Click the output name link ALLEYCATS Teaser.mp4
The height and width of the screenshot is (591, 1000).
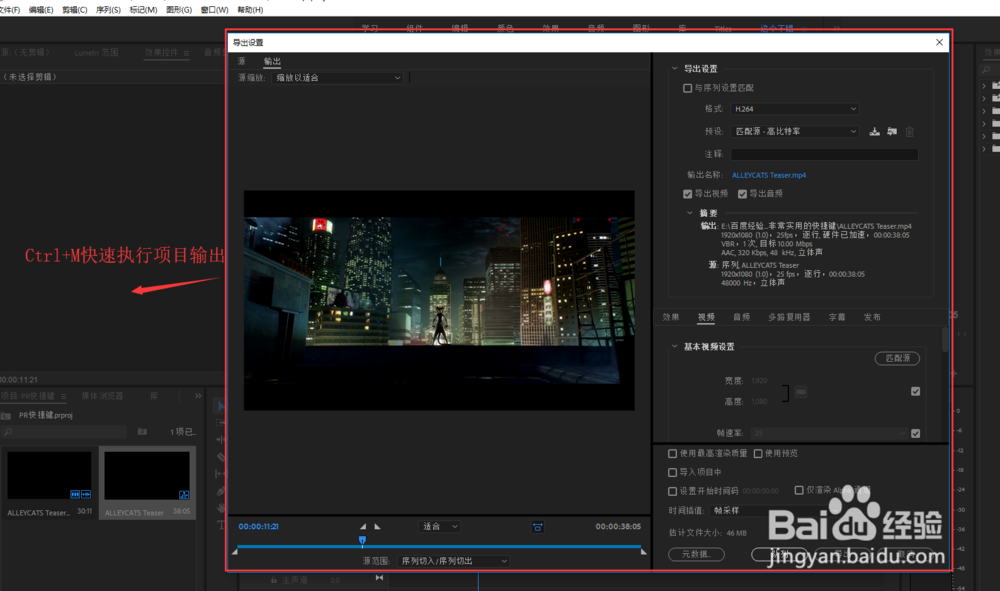point(768,175)
